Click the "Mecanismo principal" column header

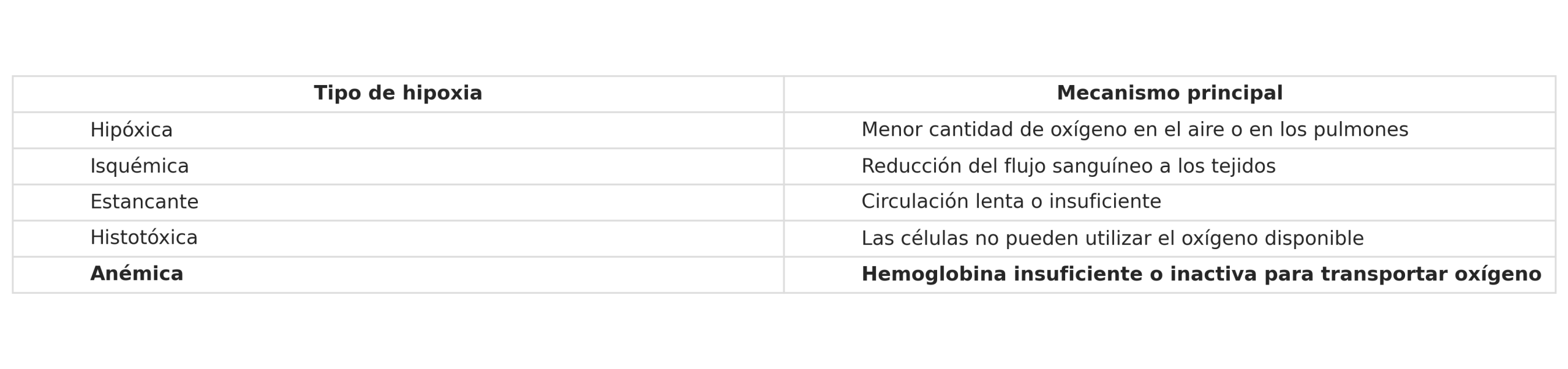click(1169, 94)
